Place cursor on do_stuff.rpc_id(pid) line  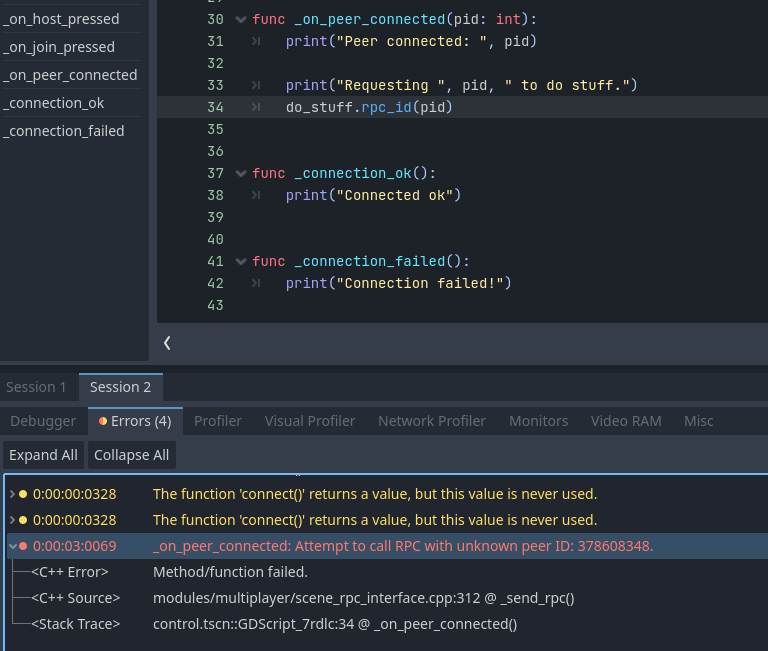[x=369, y=107]
